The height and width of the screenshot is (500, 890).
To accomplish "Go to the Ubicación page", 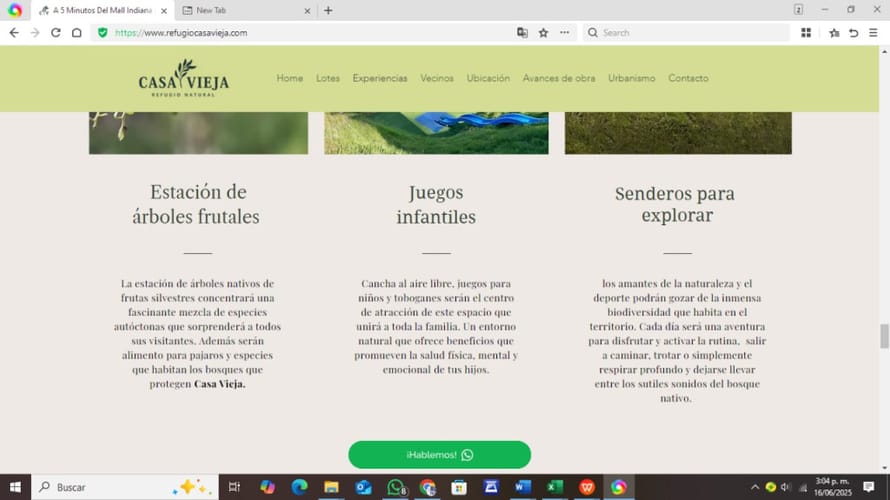I will click(x=488, y=78).
